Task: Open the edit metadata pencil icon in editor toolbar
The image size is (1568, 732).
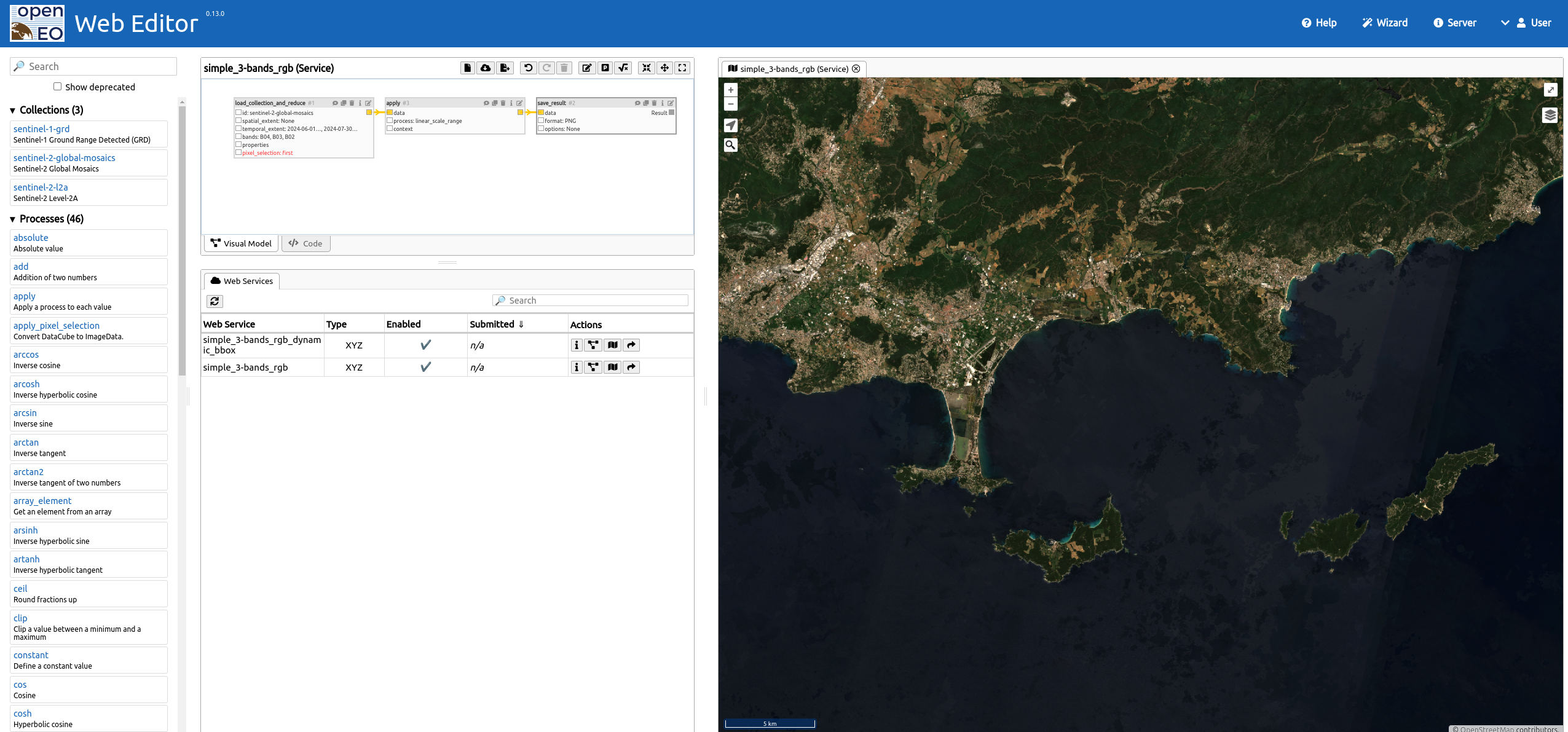Action: click(x=587, y=68)
